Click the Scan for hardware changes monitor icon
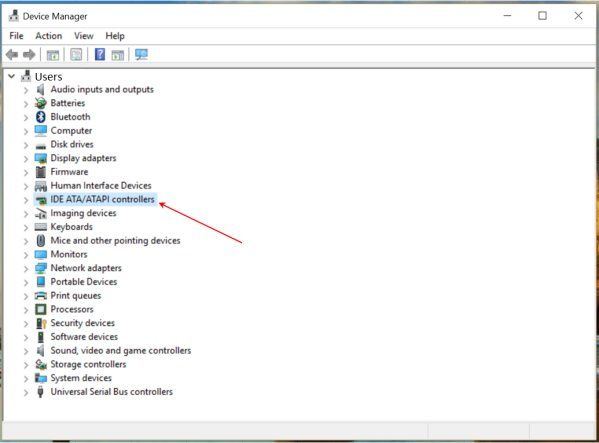599x443 pixels. pos(141,54)
